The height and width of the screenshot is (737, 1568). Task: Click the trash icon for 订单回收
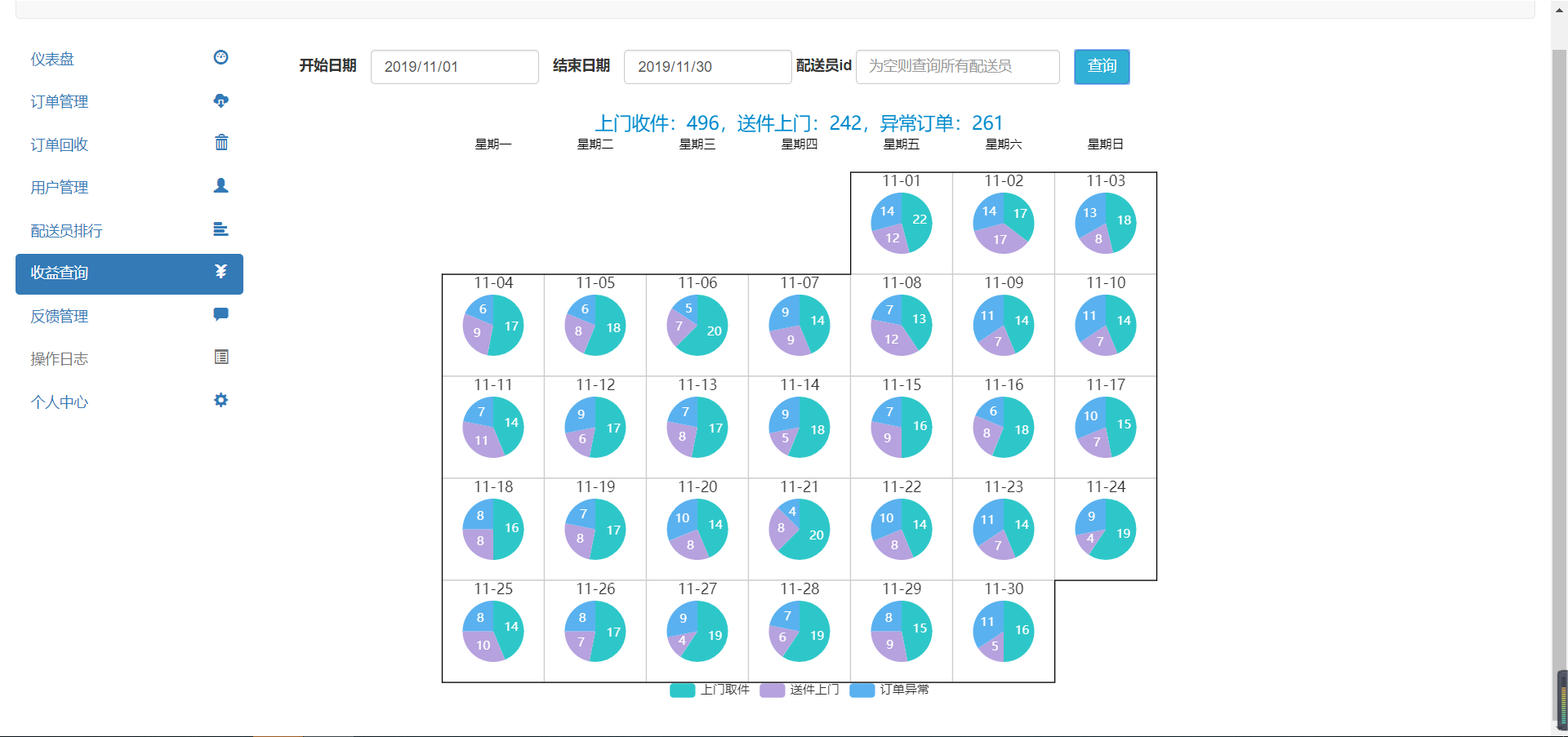point(220,143)
